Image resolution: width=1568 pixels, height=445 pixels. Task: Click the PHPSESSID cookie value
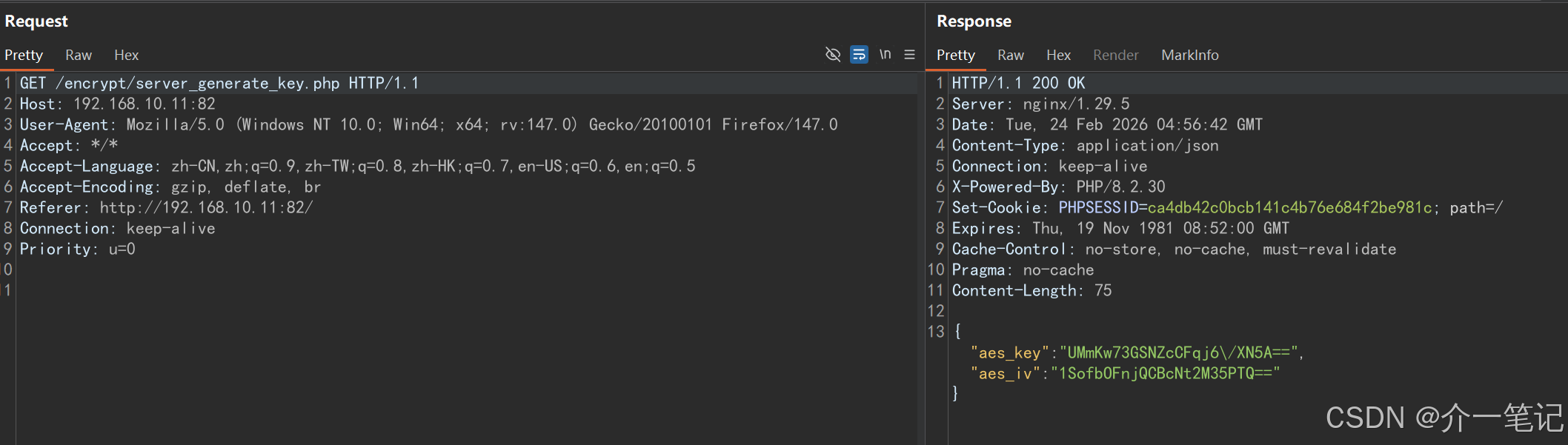(1289, 207)
